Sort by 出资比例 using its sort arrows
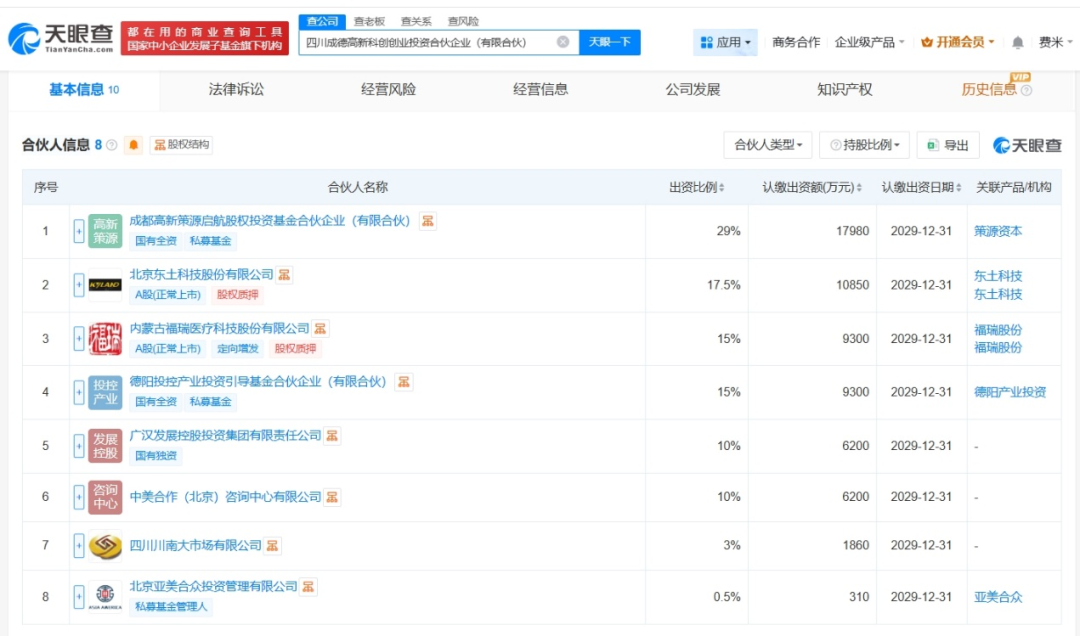The width and height of the screenshot is (1080, 636). pos(721,187)
